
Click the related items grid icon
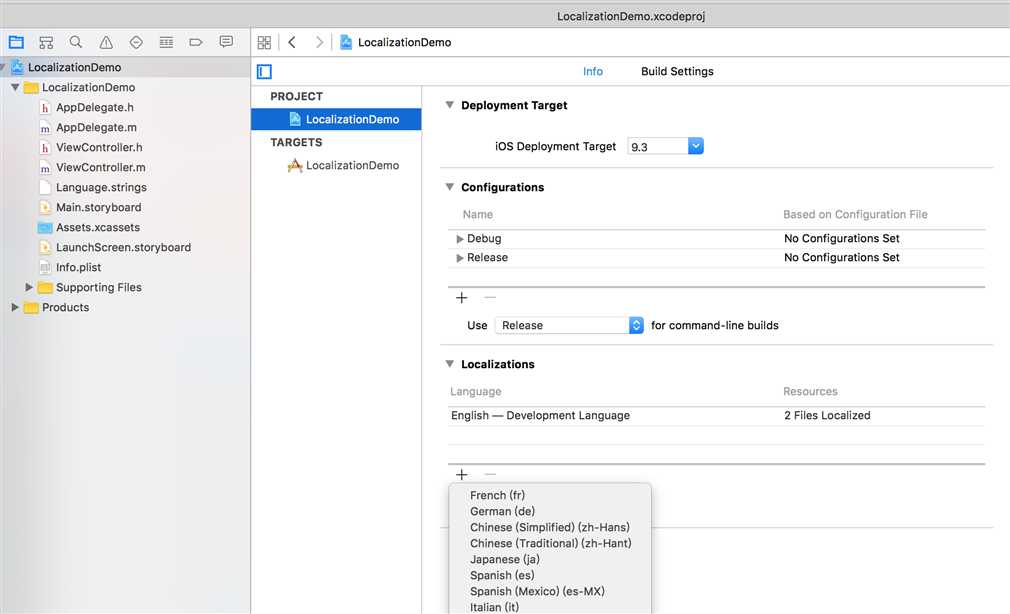coord(264,42)
